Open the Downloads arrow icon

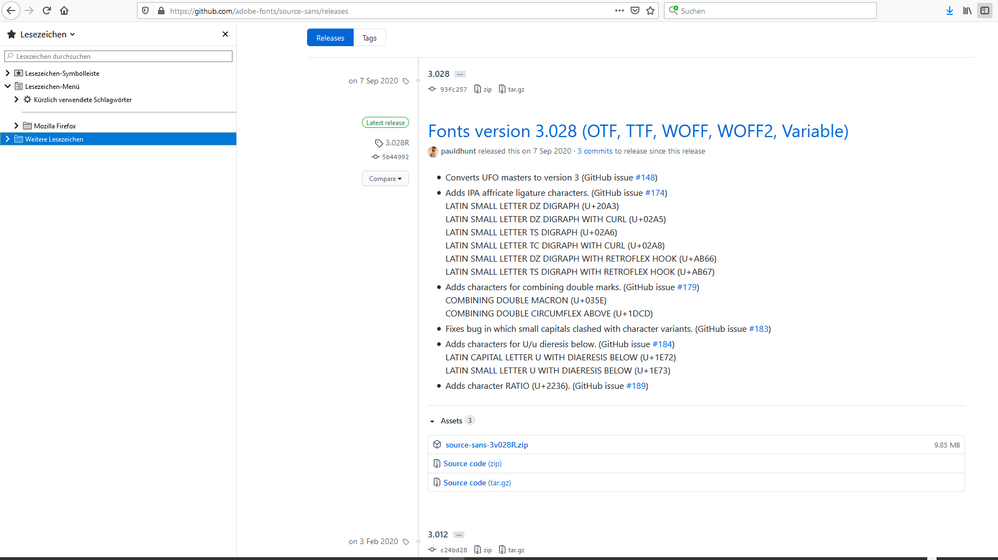950,11
